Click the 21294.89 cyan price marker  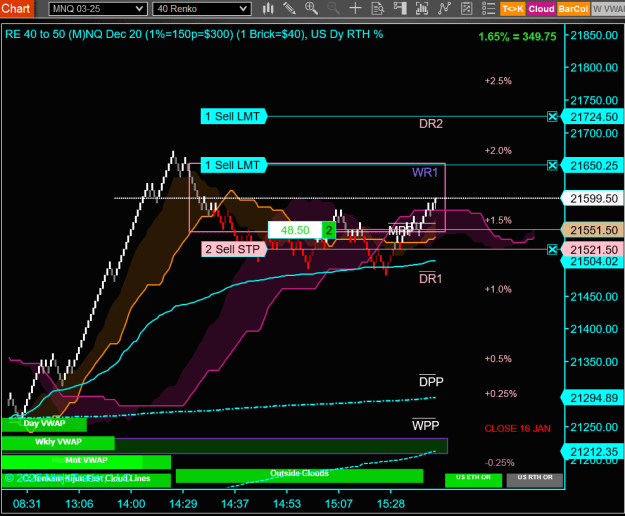pos(592,398)
